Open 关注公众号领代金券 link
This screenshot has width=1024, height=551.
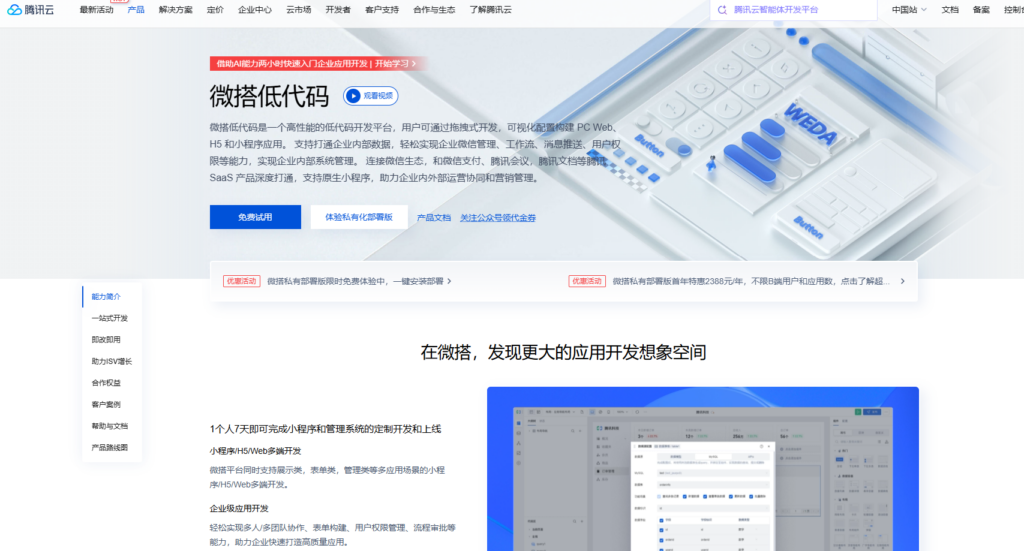[498, 217]
